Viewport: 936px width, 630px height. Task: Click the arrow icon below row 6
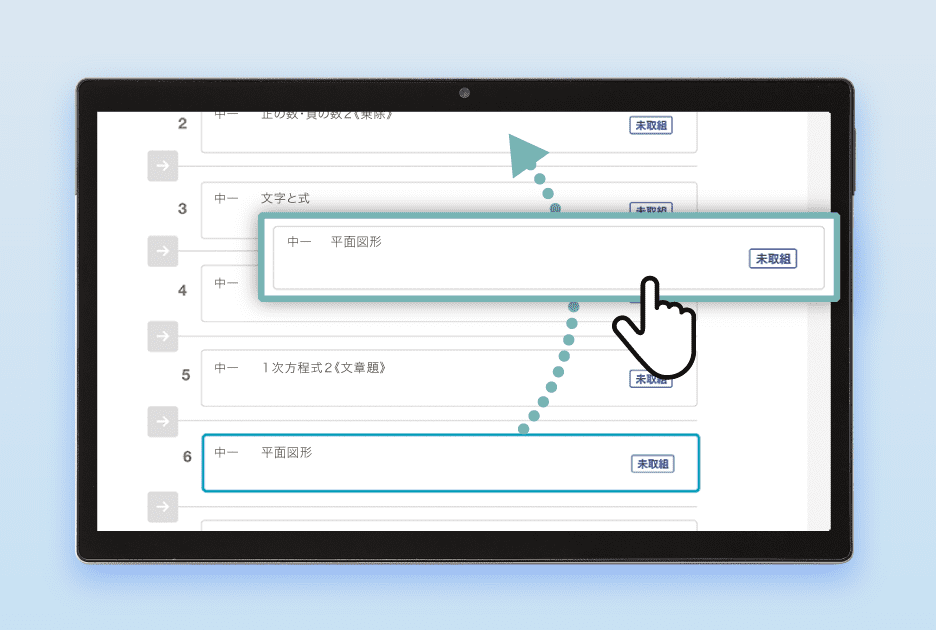162,506
